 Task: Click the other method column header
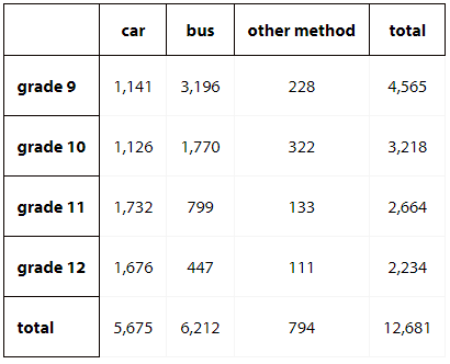[x=302, y=30]
